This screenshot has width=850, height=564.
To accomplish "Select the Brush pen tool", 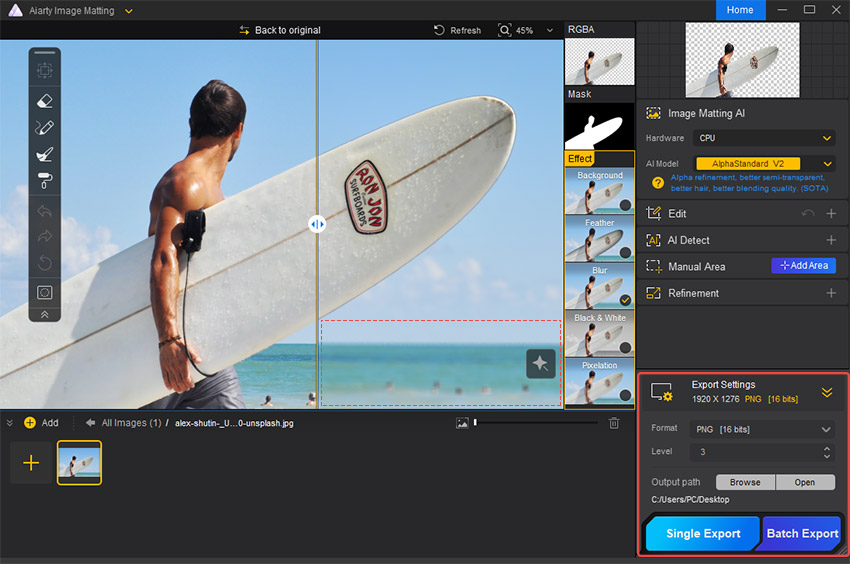I will pyautogui.click(x=44, y=127).
